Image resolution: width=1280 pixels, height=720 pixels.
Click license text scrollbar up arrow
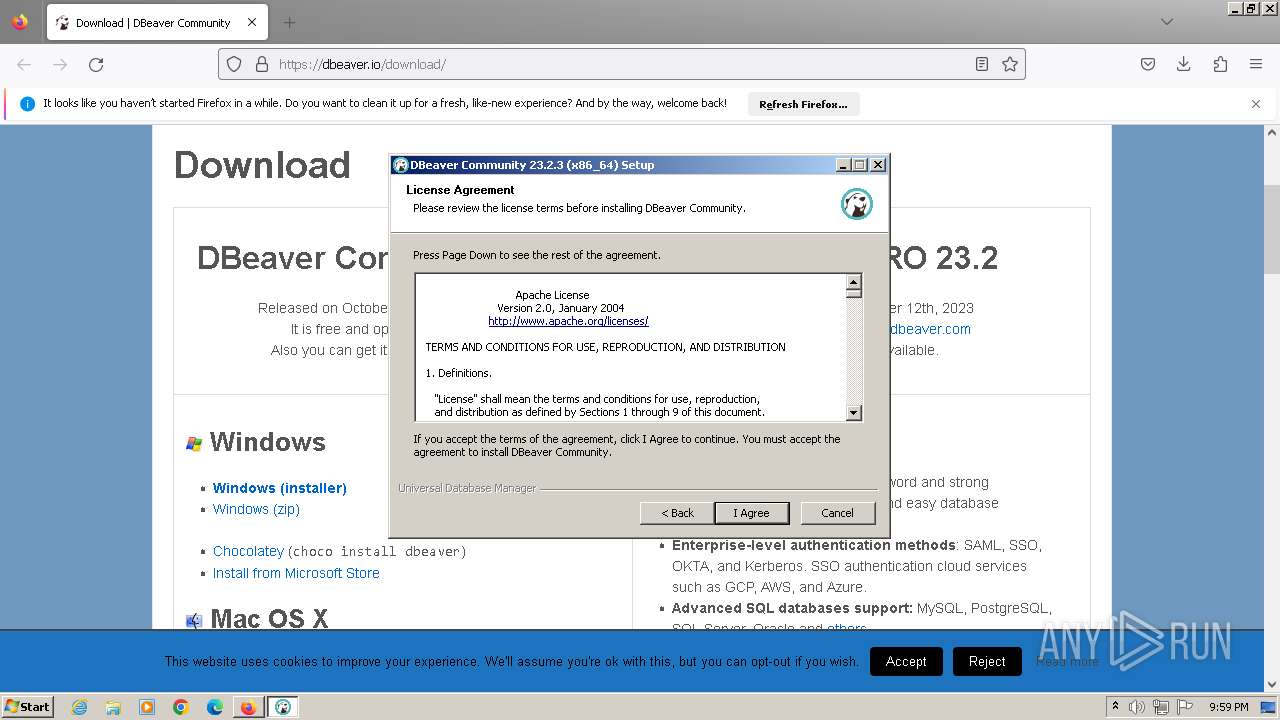pos(853,282)
